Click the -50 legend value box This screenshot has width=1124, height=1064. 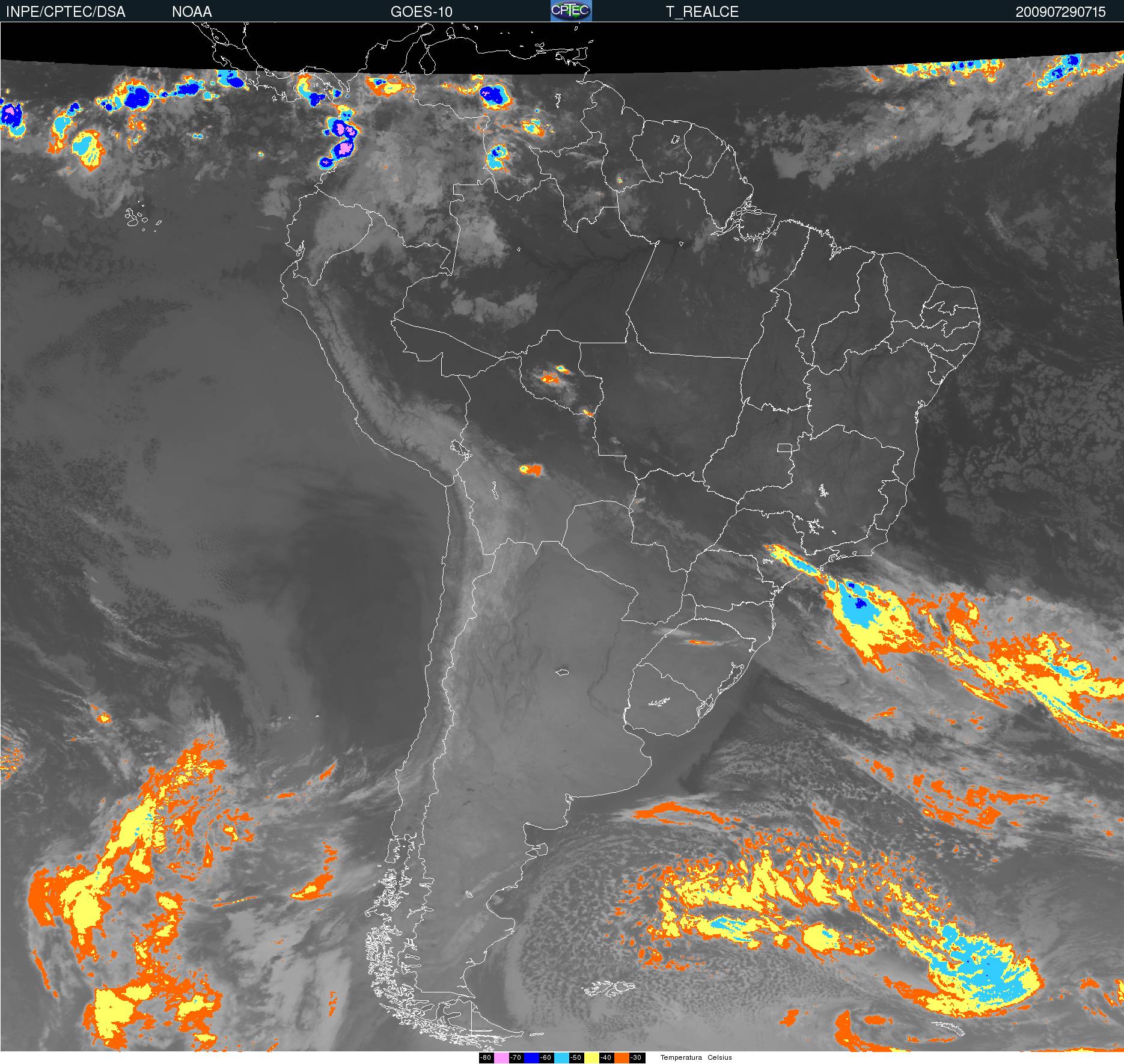(576, 1057)
